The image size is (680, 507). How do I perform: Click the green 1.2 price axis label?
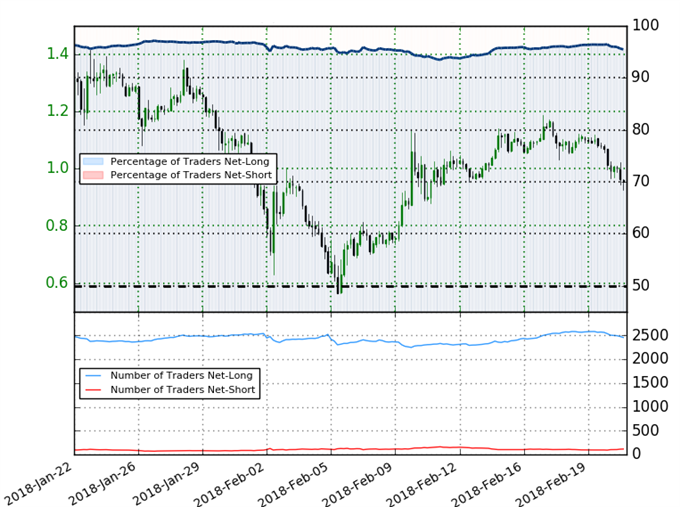pyautogui.click(x=58, y=111)
